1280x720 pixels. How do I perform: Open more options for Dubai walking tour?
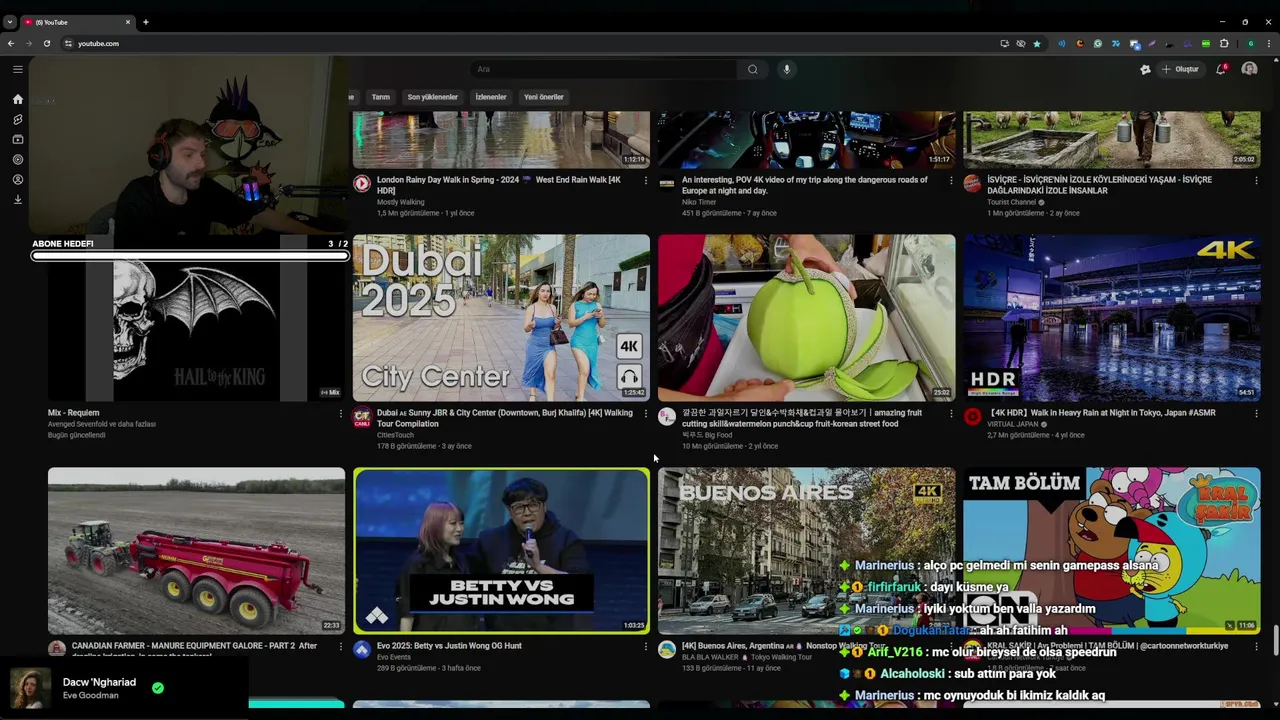click(645, 414)
